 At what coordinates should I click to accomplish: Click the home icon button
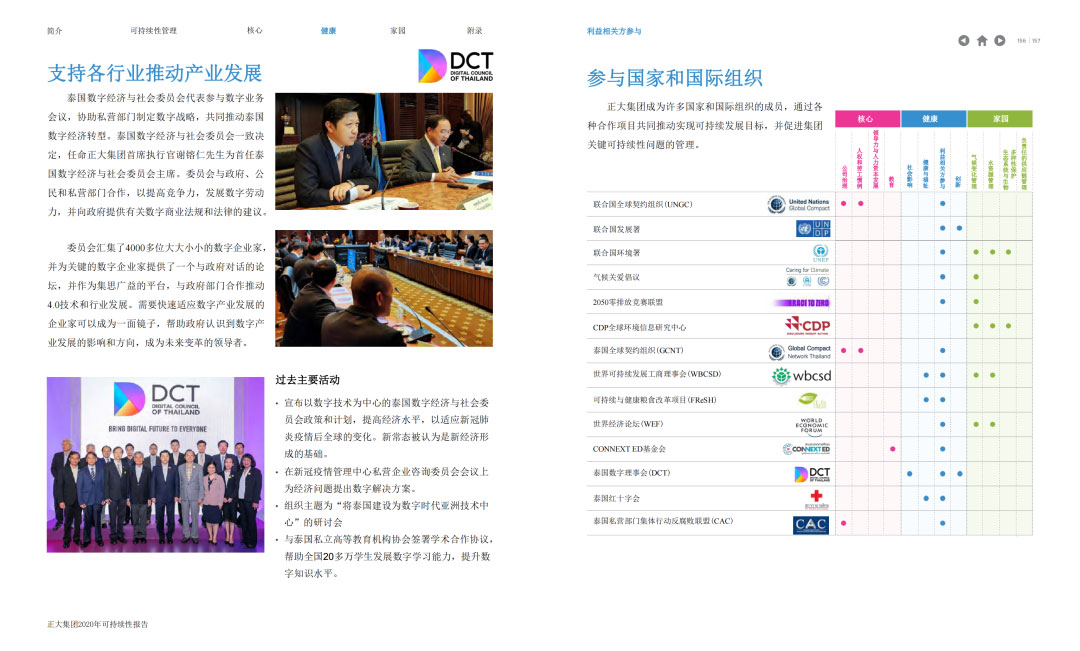pyautogui.click(x=982, y=41)
